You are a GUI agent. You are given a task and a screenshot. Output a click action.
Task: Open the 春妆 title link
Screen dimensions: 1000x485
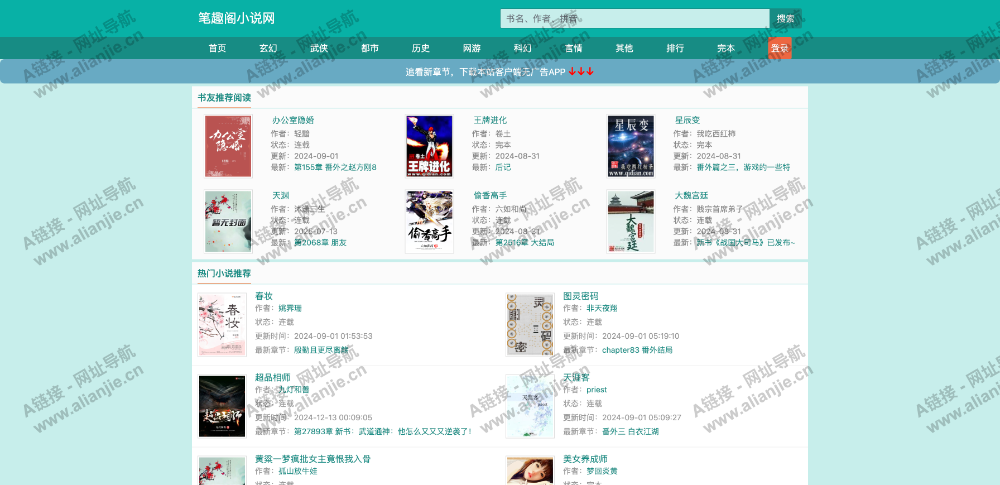click(263, 296)
